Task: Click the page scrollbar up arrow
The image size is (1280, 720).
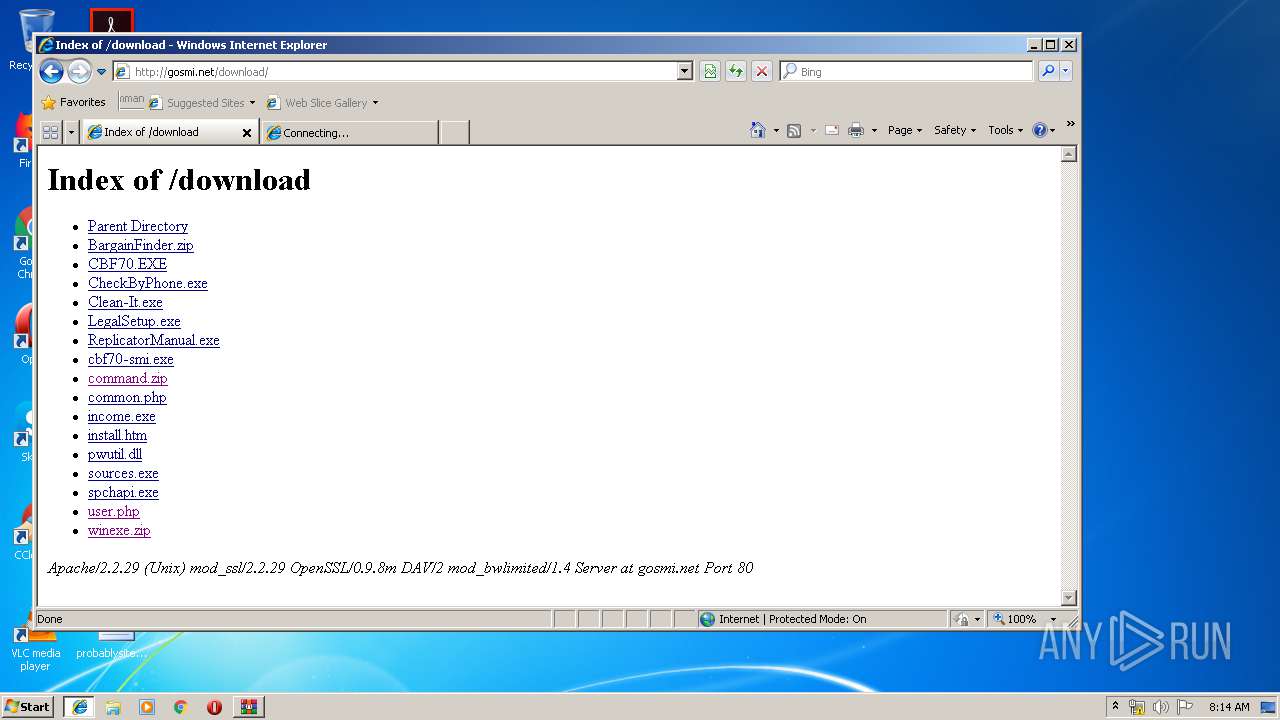Action: point(1068,154)
